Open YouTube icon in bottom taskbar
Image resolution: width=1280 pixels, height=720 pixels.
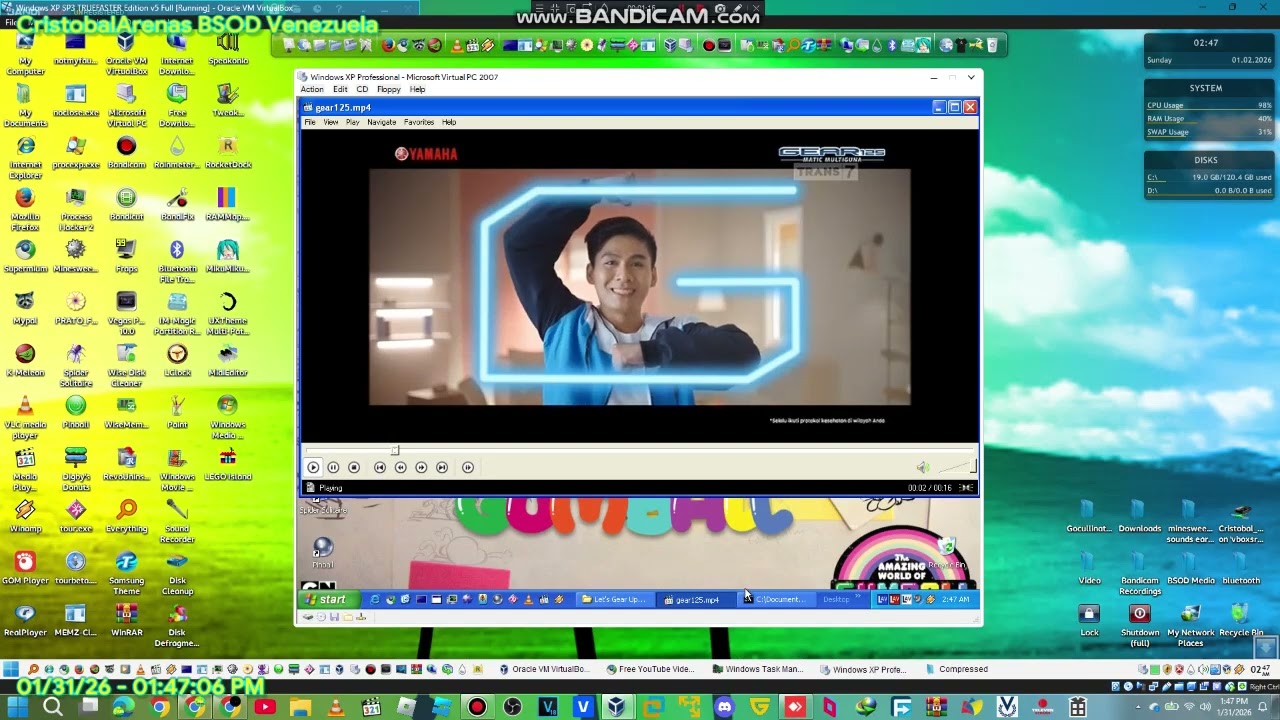click(x=265, y=708)
